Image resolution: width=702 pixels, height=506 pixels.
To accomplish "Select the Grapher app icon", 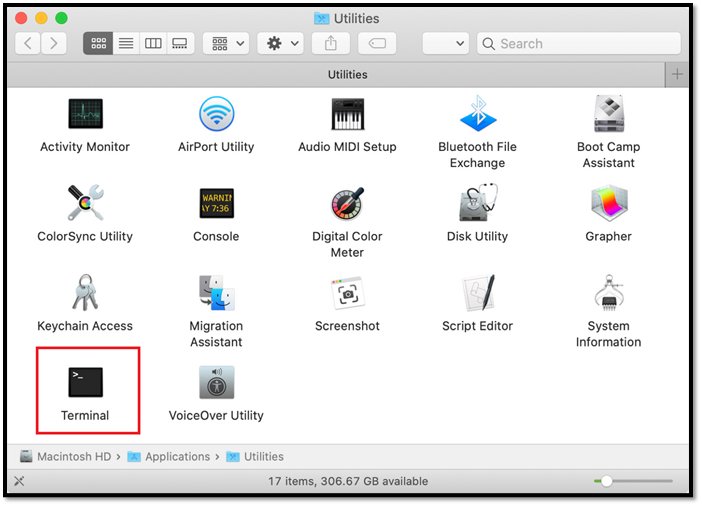I will click(x=608, y=203).
